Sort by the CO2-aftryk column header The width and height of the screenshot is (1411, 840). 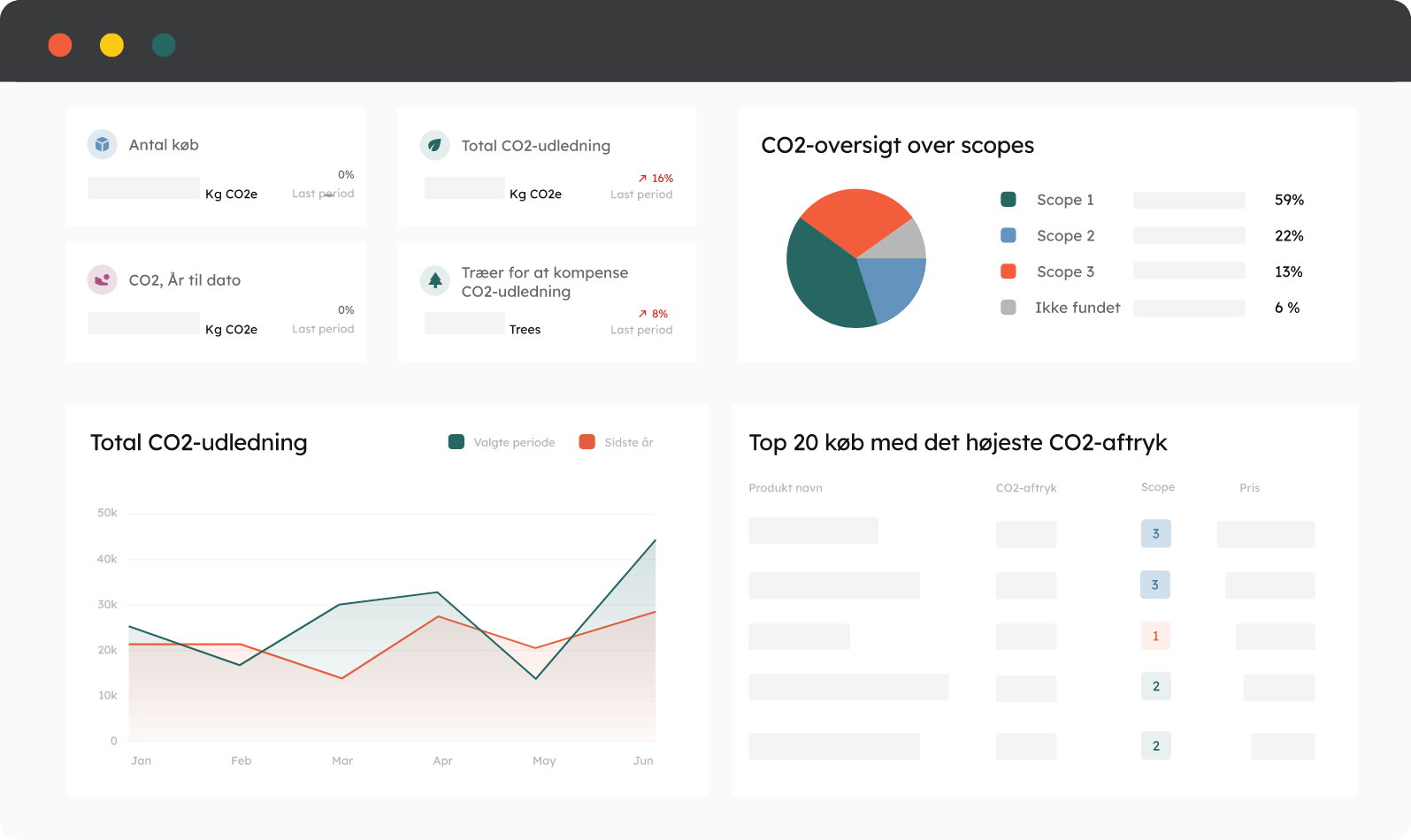[1026, 488]
